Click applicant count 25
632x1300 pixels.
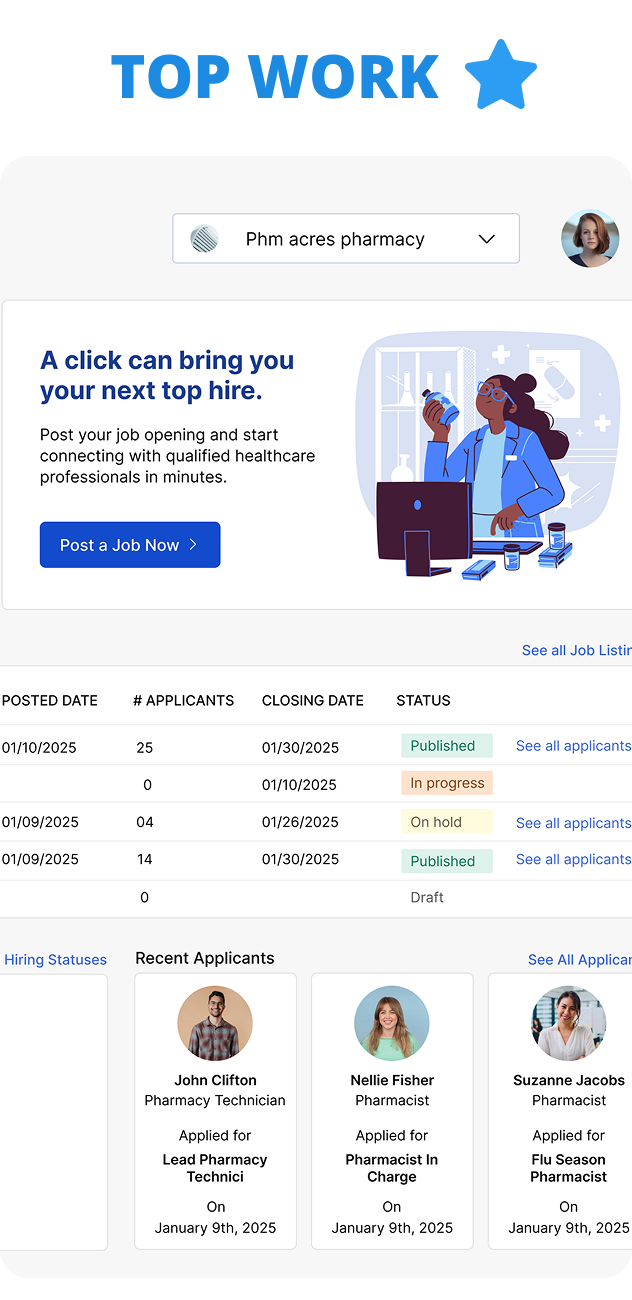point(145,748)
